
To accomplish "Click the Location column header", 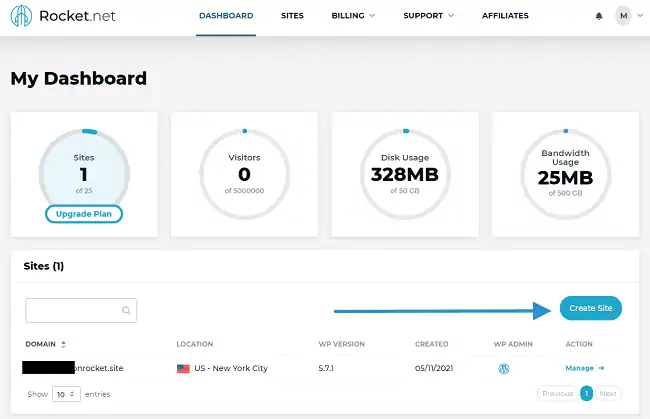I will coord(194,344).
